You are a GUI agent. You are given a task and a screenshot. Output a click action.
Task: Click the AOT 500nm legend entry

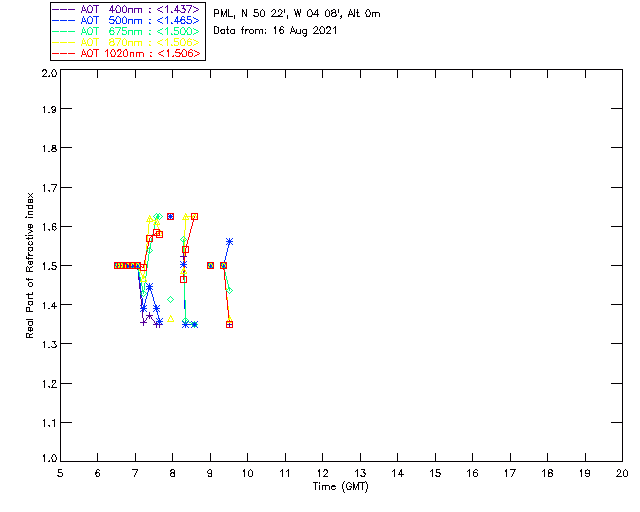point(126,20)
